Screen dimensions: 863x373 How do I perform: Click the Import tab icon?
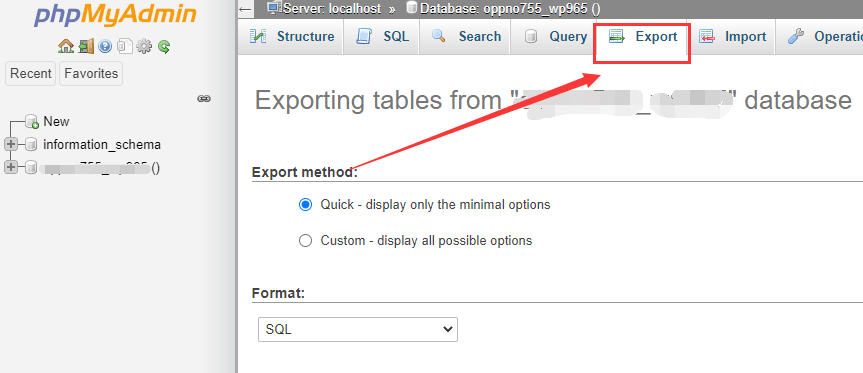(707, 37)
